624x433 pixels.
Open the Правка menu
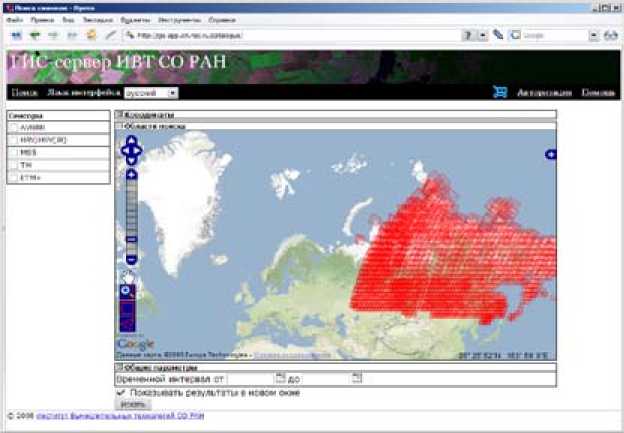tap(42, 20)
